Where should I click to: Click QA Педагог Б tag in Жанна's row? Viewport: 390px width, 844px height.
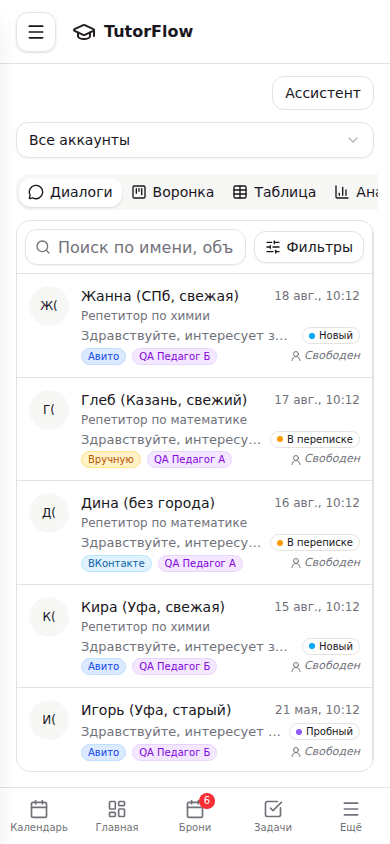(175, 356)
